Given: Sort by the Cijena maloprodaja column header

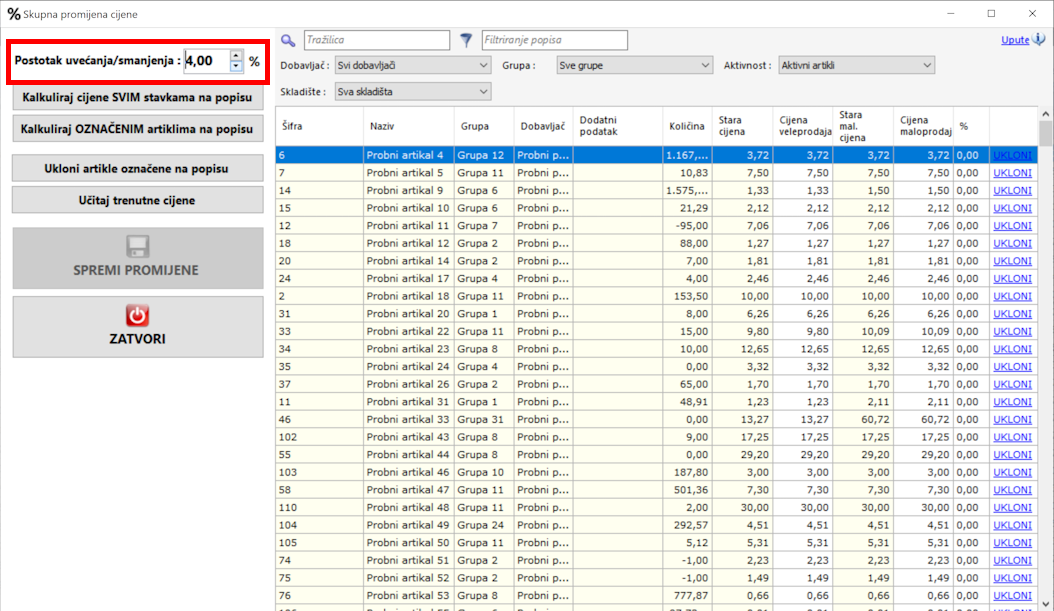Looking at the screenshot, I should [924, 126].
